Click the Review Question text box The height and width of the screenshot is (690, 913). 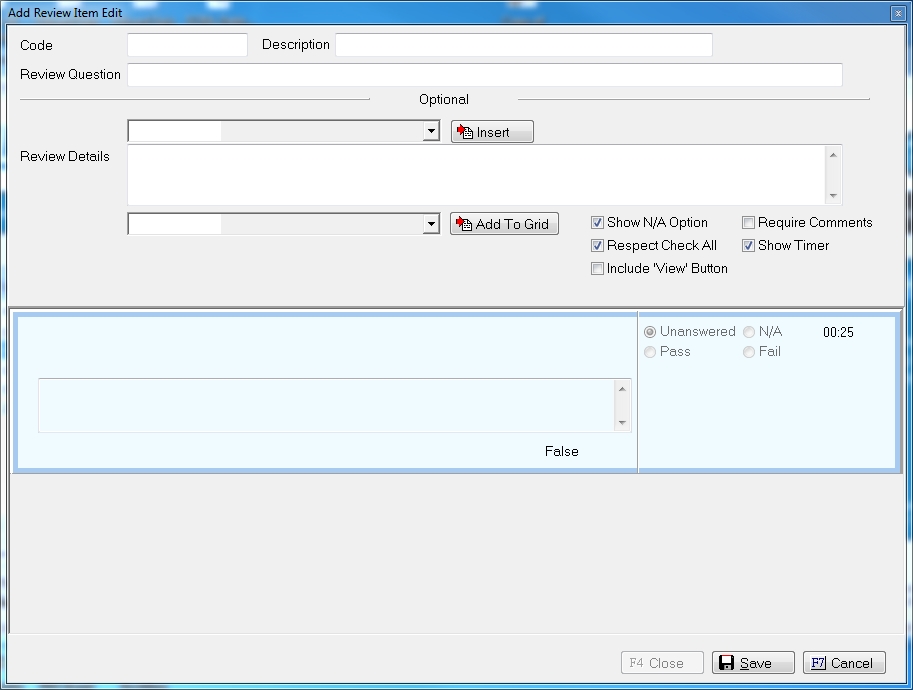pos(484,75)
